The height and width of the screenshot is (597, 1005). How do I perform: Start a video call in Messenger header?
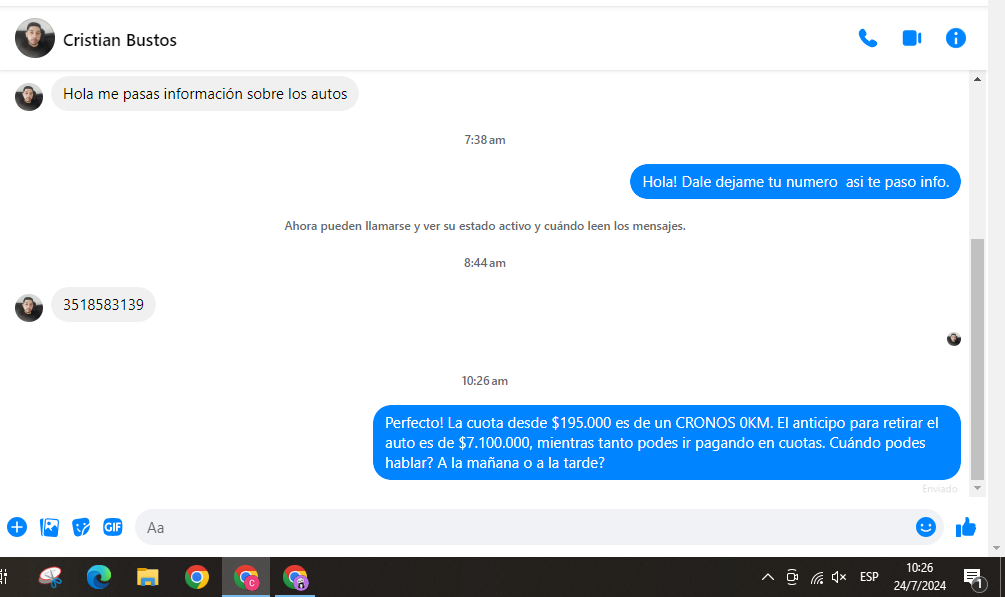[x=912, y=38]
